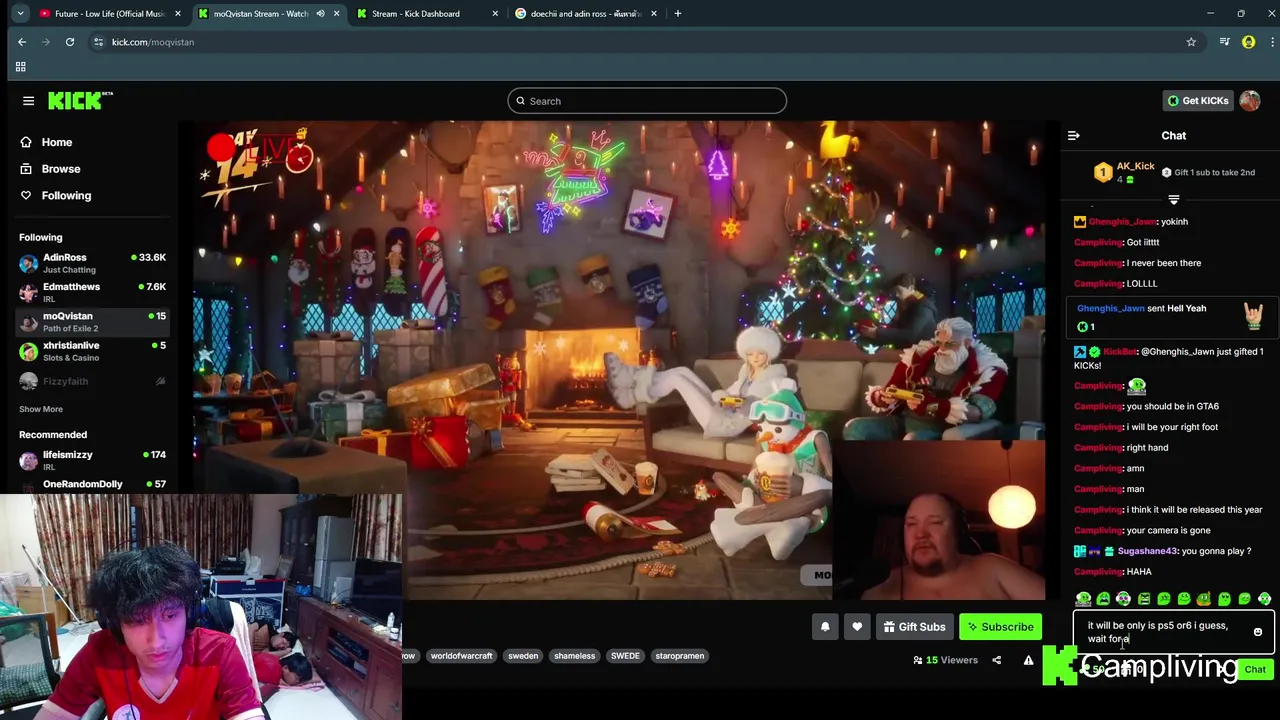The image size is (1280, 720).
Task: Open offline Fizzyfaith channel
Action: click(x=92, y=381)
